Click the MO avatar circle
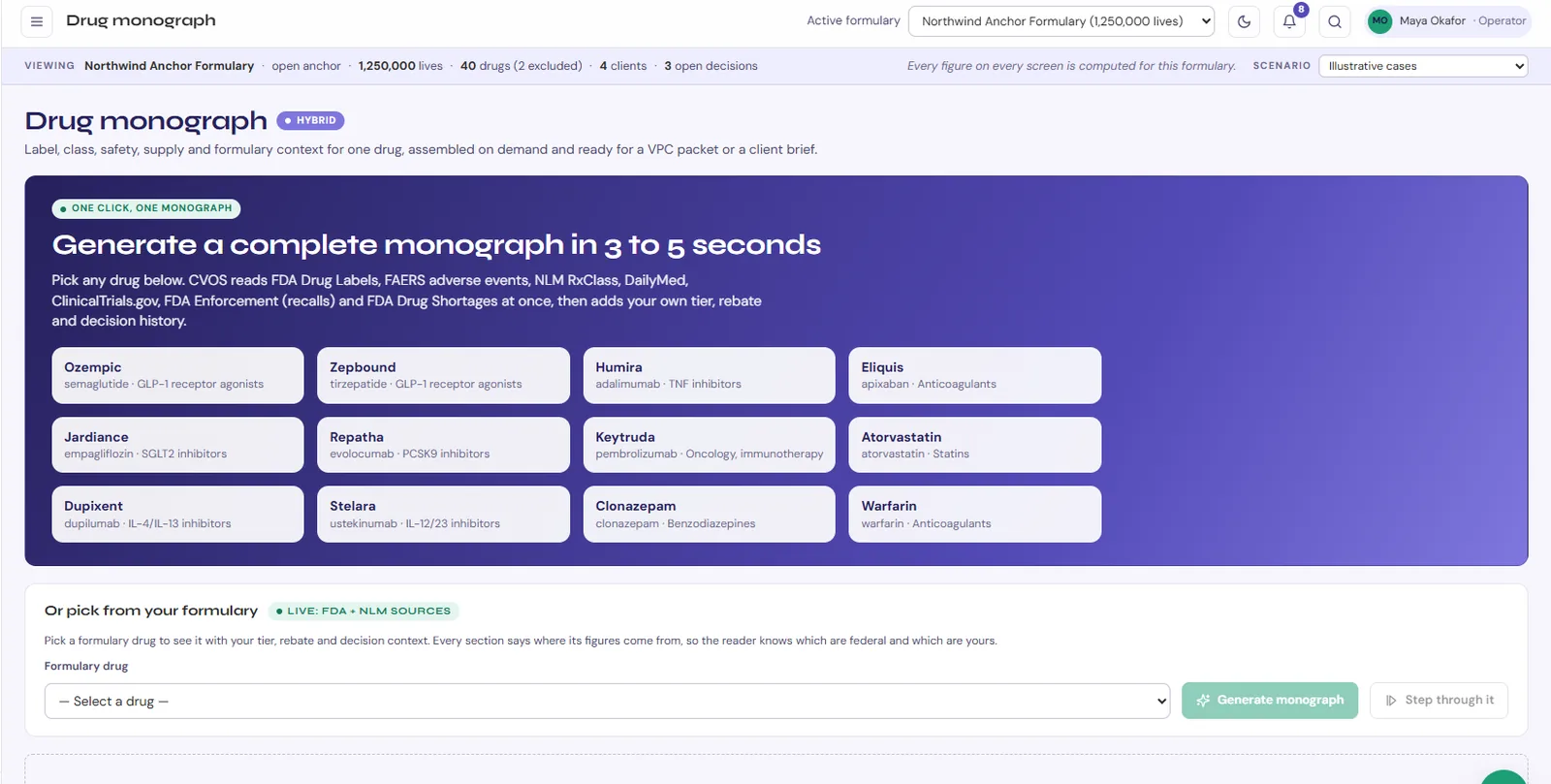This screenshot has height=784, width=1551. (x=1379, y=20)
